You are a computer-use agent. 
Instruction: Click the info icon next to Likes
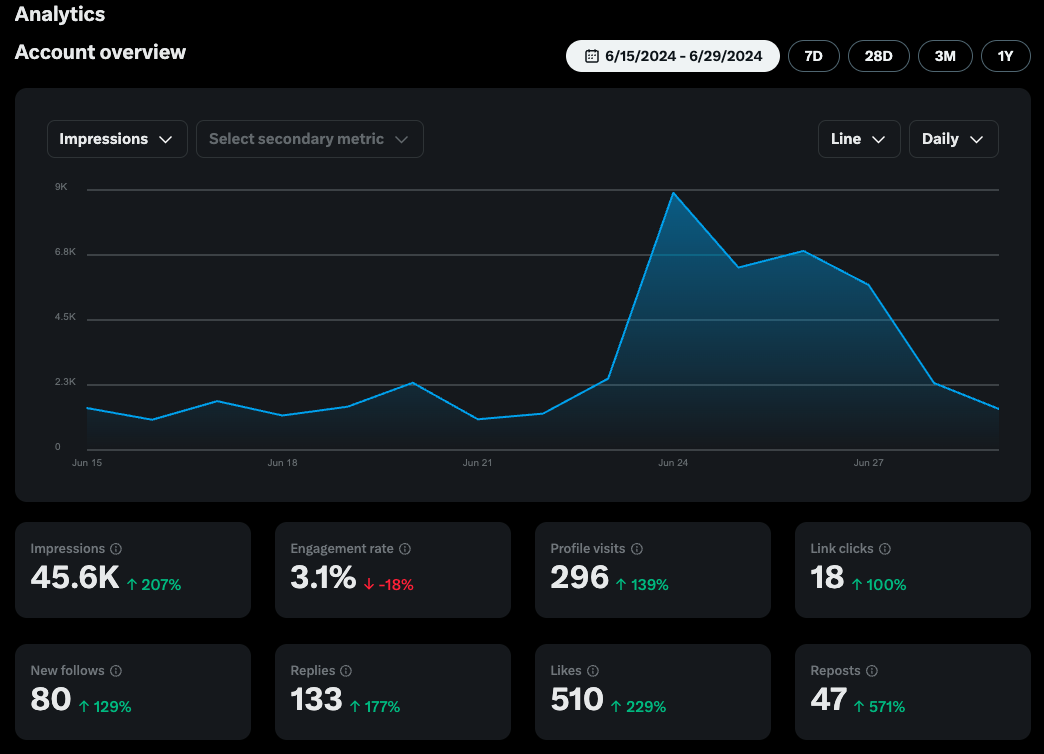point(593,671)
